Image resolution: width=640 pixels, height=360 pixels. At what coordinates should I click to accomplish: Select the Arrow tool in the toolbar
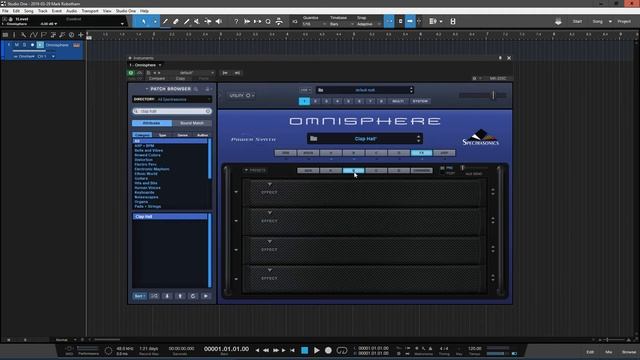point(143,21)
